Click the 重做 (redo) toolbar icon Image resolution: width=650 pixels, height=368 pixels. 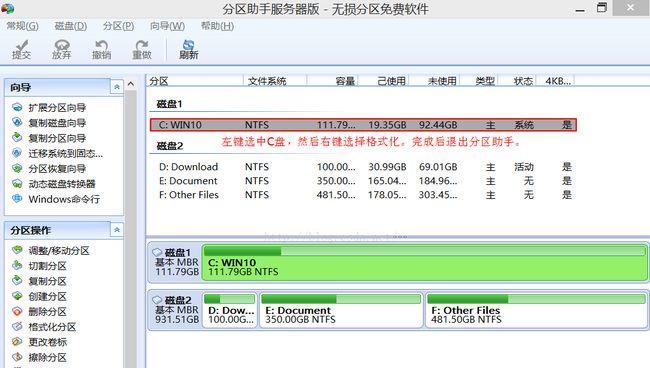pyautogui.click(x=142, y=49)
